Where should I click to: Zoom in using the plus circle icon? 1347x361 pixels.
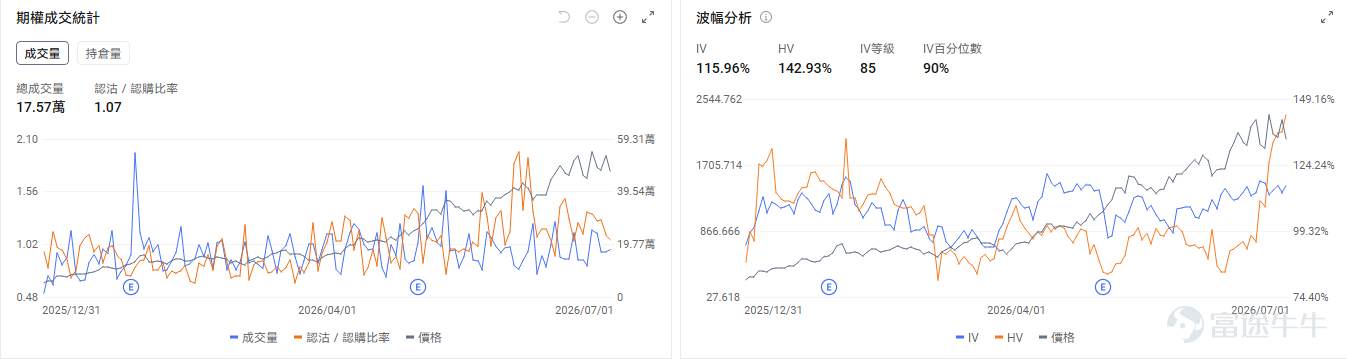tap(620, 18)
